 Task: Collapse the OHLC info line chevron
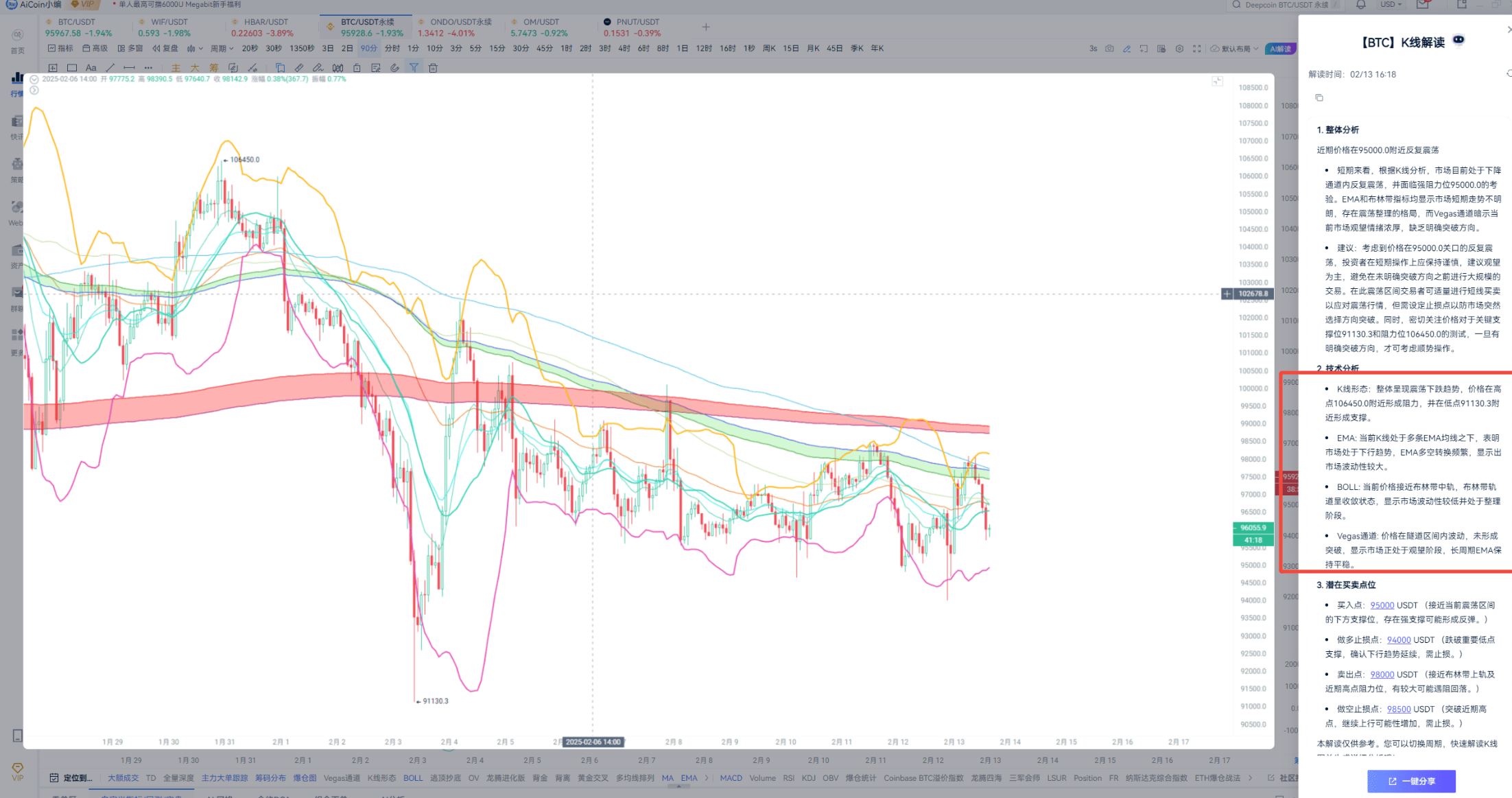[34, 79]
